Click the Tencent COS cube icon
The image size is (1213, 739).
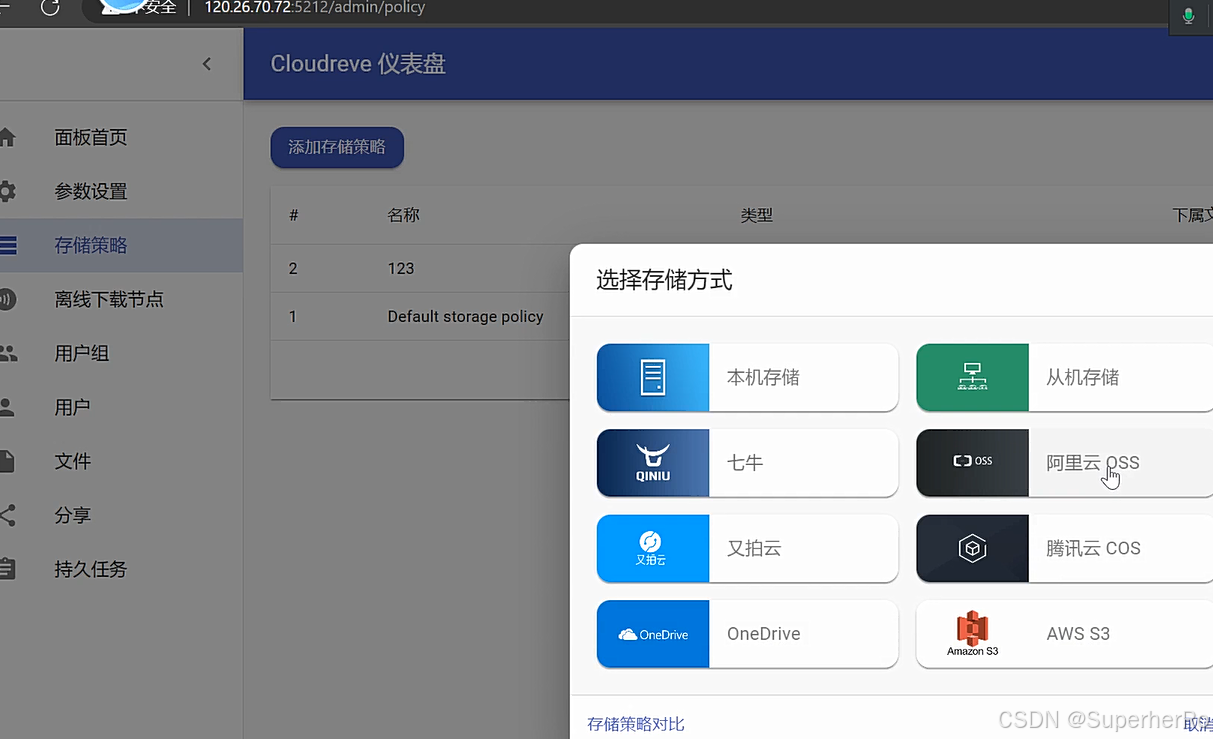[972, 548]
